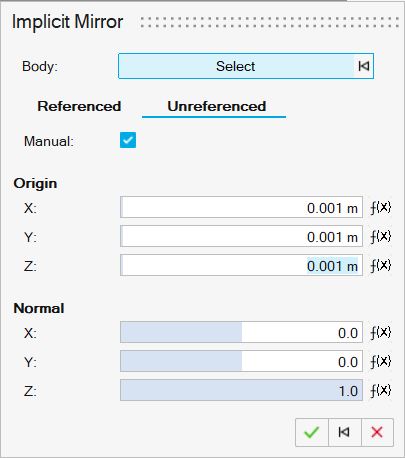Image resolution: width=405 pixels, height=458 pixels.
Task: Uncheck the Manual checkbox
Action: pos(128,140)
